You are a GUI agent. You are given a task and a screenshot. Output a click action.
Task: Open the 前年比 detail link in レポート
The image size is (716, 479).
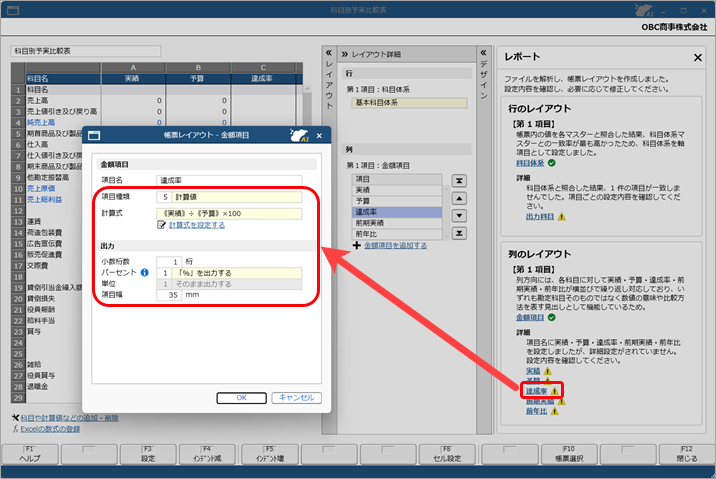[536, 411]
